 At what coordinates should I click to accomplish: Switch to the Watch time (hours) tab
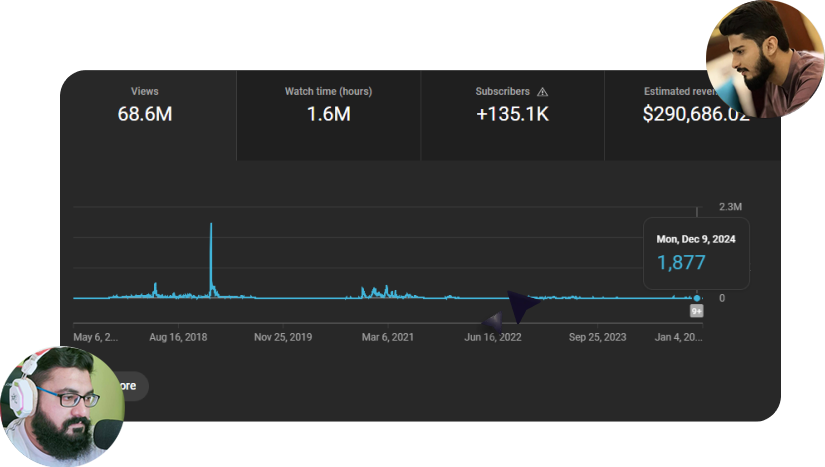[x=328, y=104]
